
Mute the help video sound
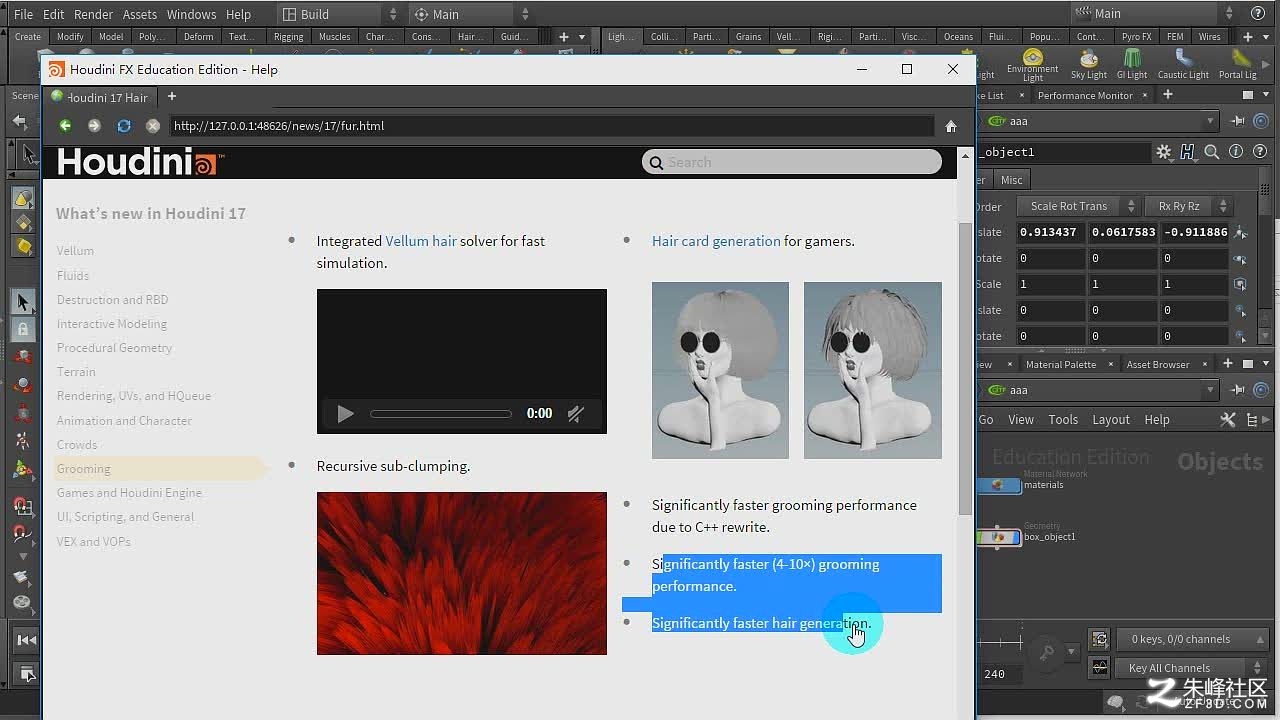pyautogui.click(x=576, y=413)
